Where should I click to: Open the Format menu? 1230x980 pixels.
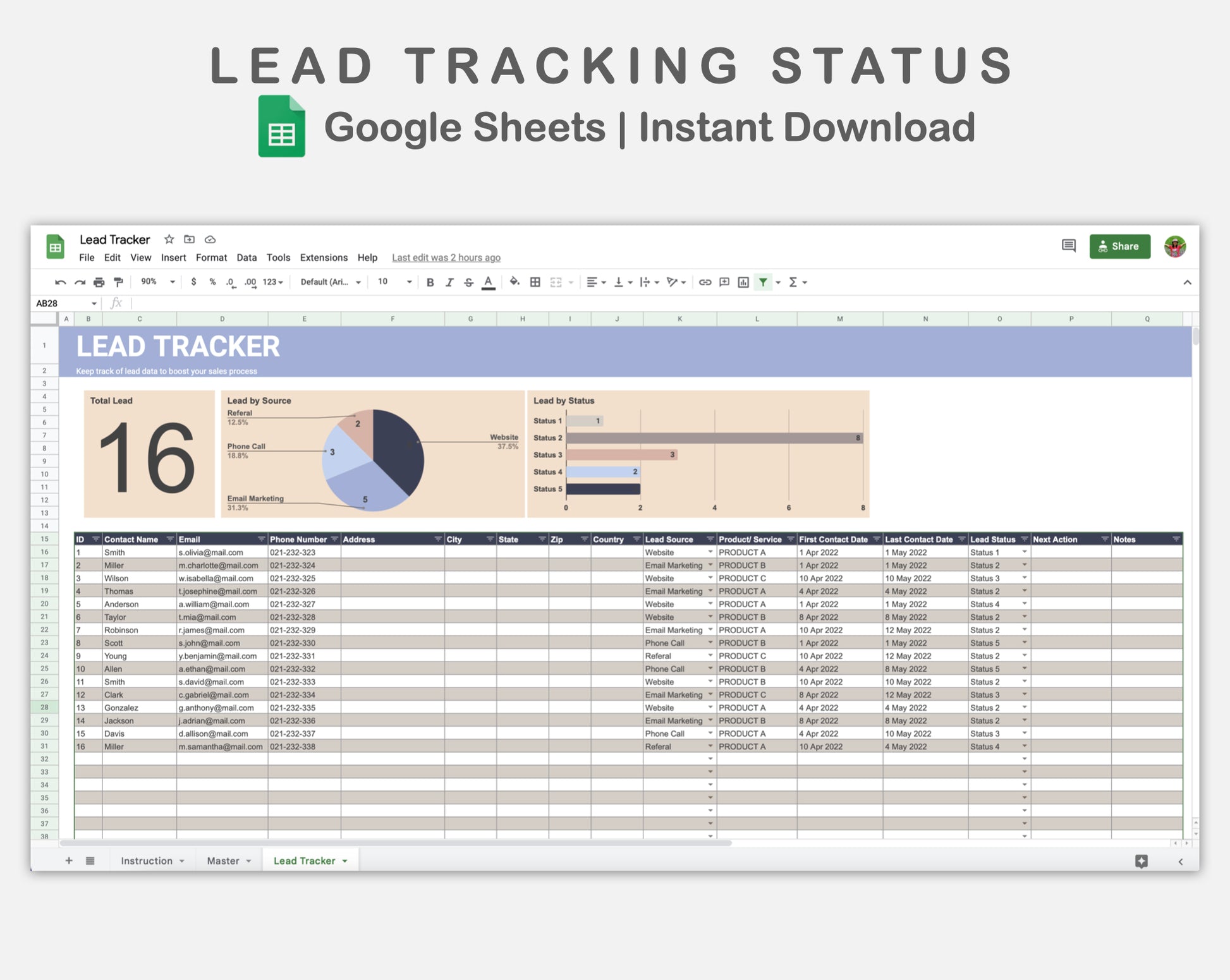211,258
